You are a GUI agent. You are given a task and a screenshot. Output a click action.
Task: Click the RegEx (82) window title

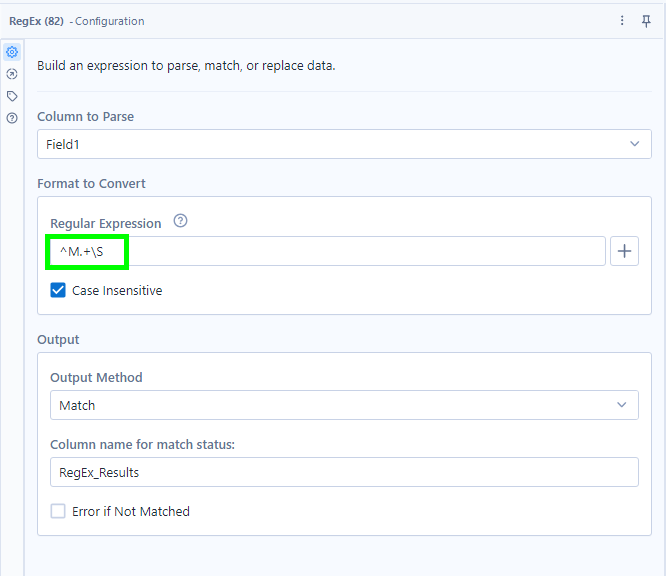point(37,21)
